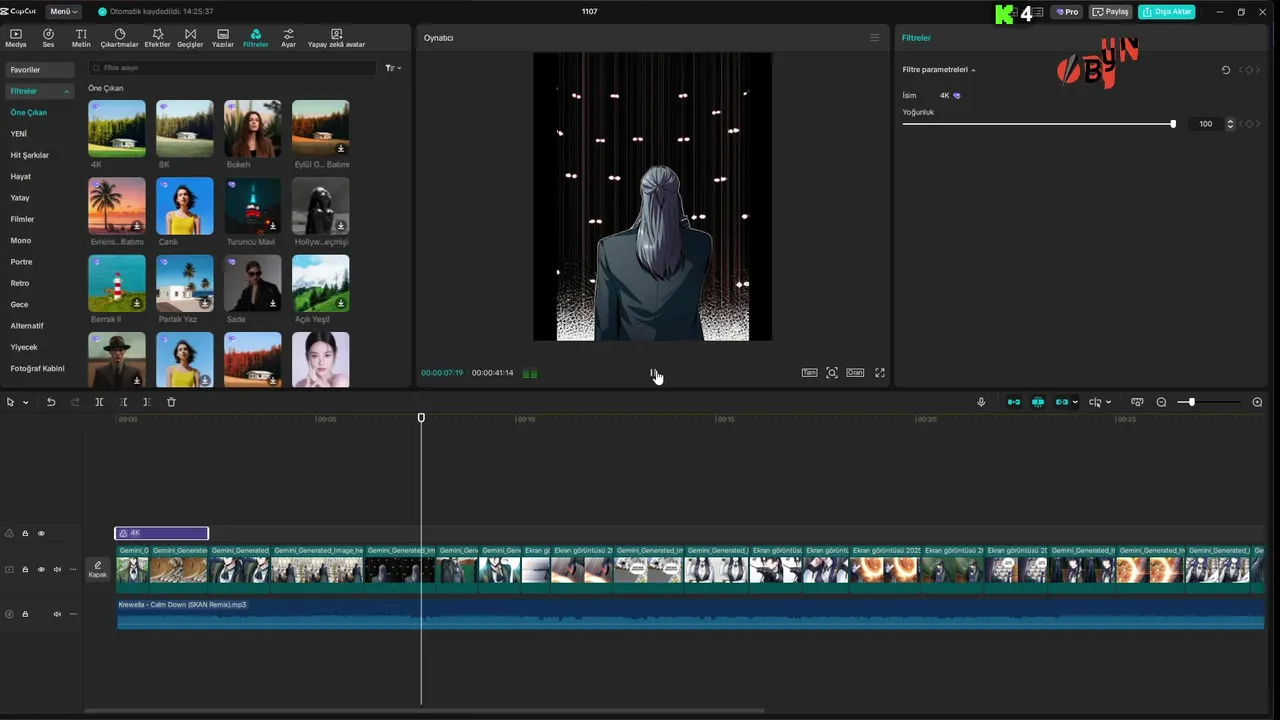
Task: Choose the 4K filter thumbnail
Action: click(117, 128)
